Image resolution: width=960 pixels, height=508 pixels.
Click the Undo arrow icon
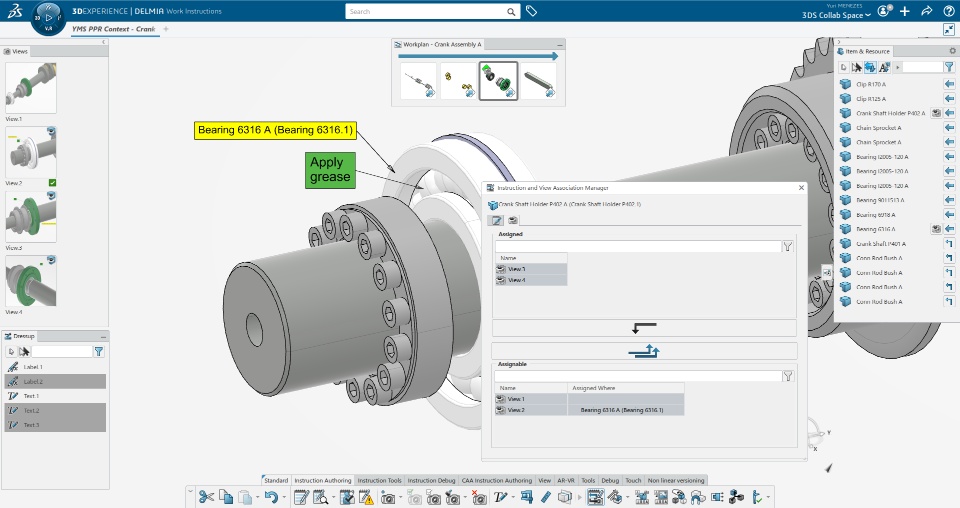coord(271,497)
